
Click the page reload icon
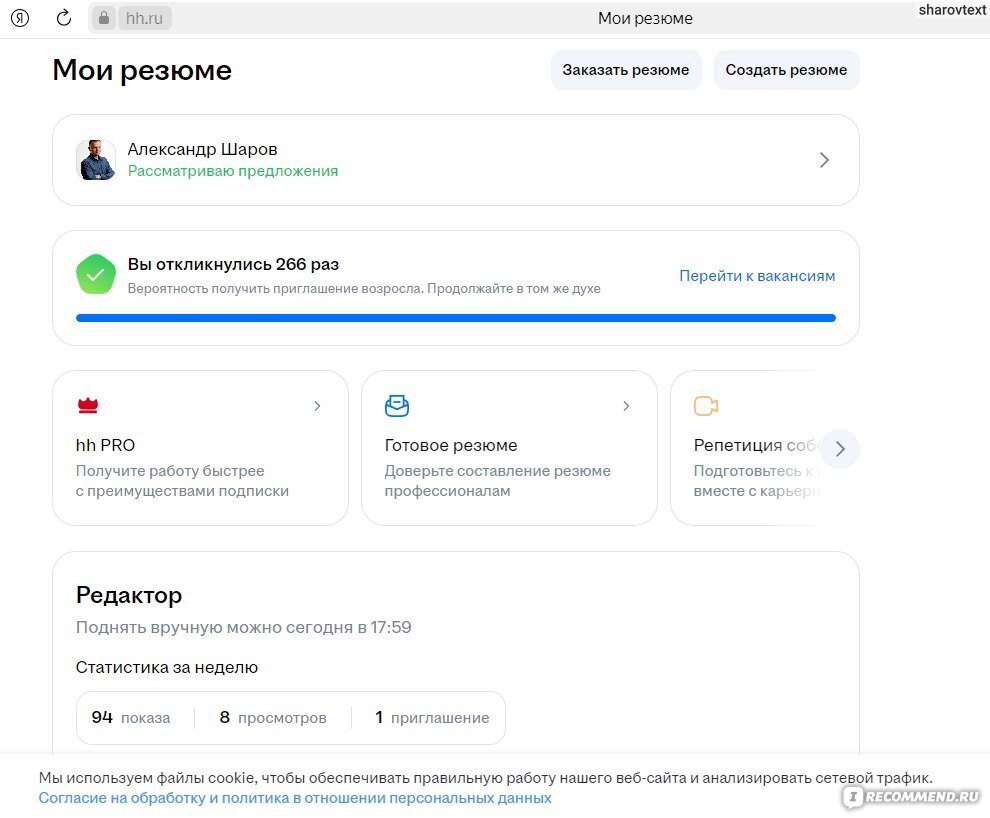point(64,17)
